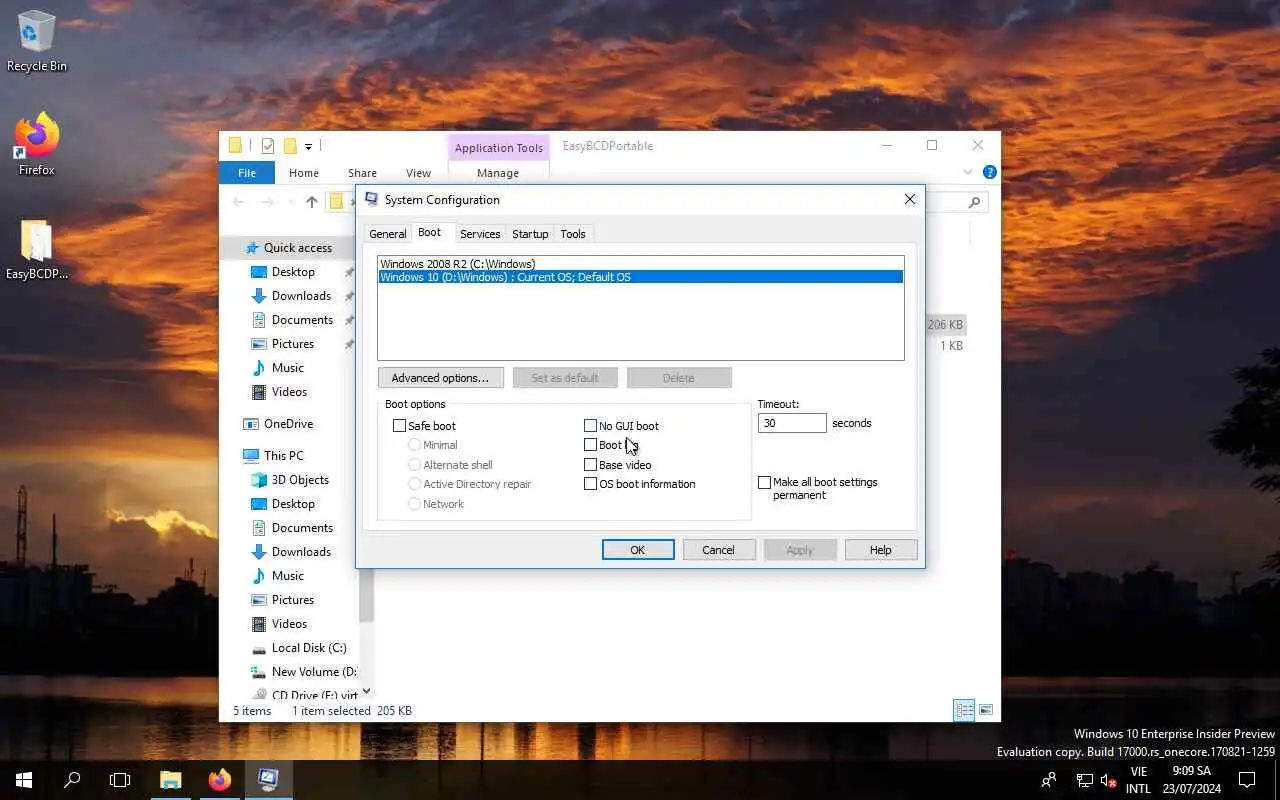Click Explorer's up-directory arrow
Image resolution: width=1280 pixels, height=800 pixels.
click(312, 202)
